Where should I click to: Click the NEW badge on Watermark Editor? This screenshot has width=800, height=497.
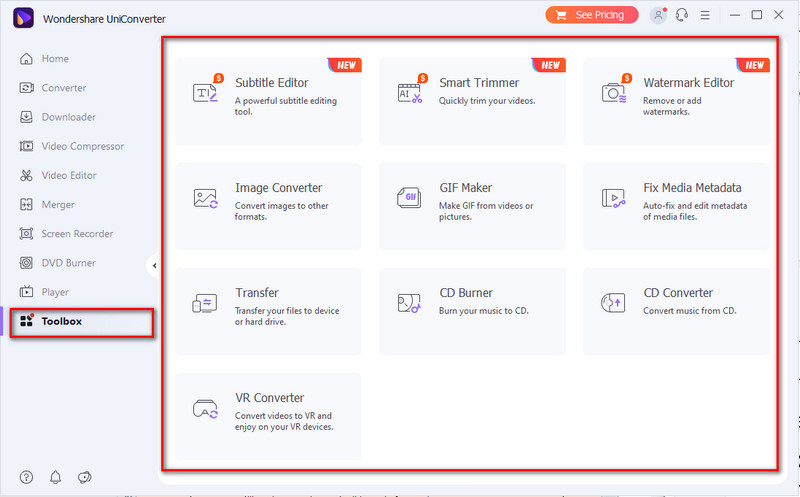click(754, 65)
